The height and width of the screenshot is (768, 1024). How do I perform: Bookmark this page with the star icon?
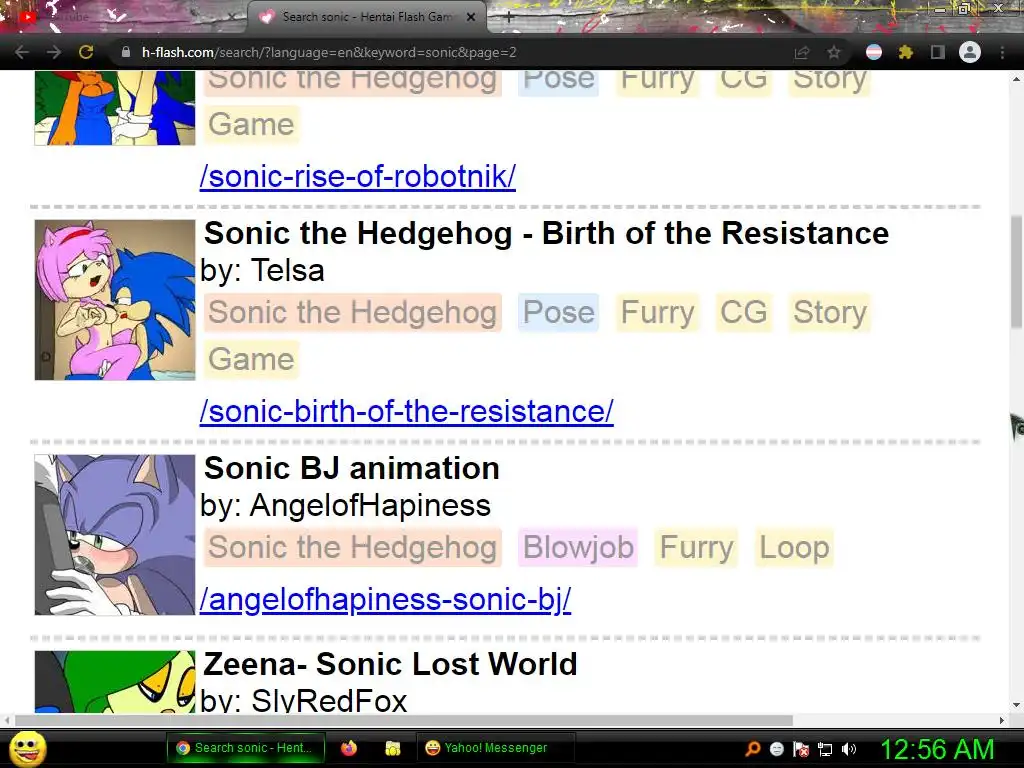[833, 52]
